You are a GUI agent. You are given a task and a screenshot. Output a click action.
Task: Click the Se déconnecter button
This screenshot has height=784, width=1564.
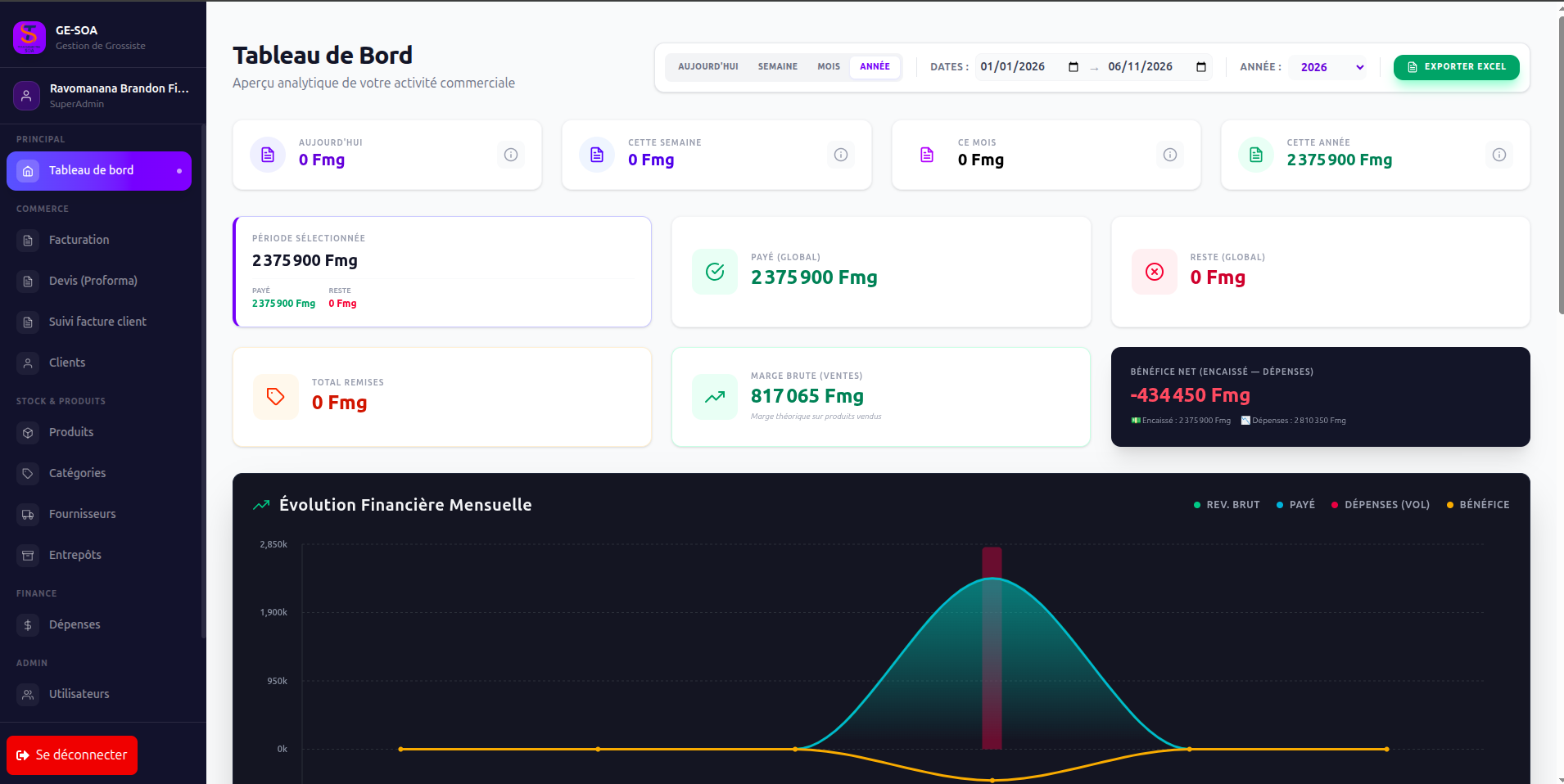point(72,755)
